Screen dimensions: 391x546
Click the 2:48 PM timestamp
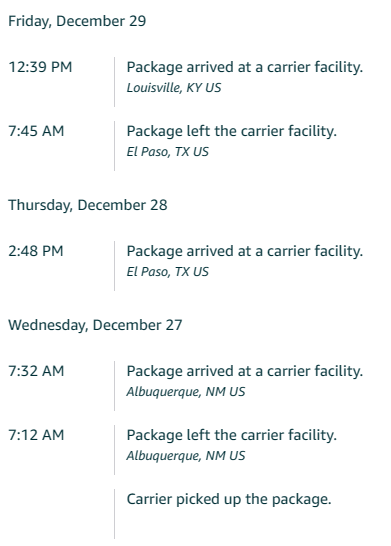coord(36,251)
